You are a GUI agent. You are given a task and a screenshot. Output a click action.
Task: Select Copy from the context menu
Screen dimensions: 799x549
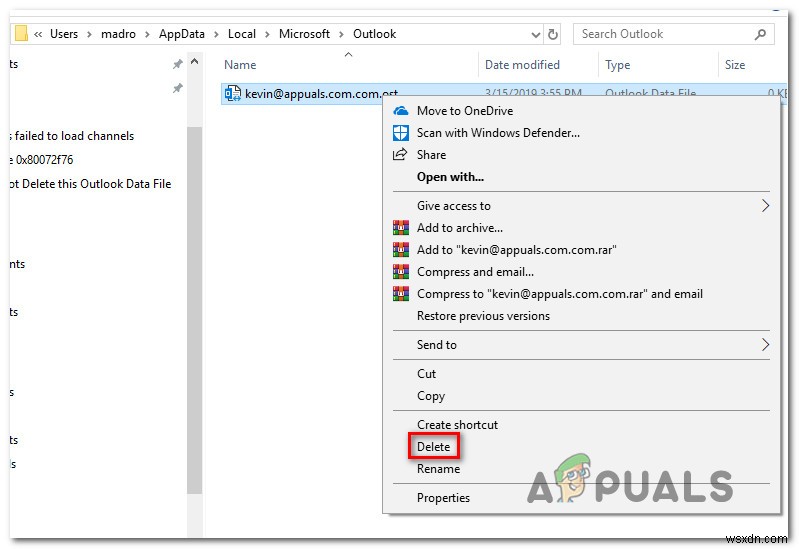pos(431,396)
